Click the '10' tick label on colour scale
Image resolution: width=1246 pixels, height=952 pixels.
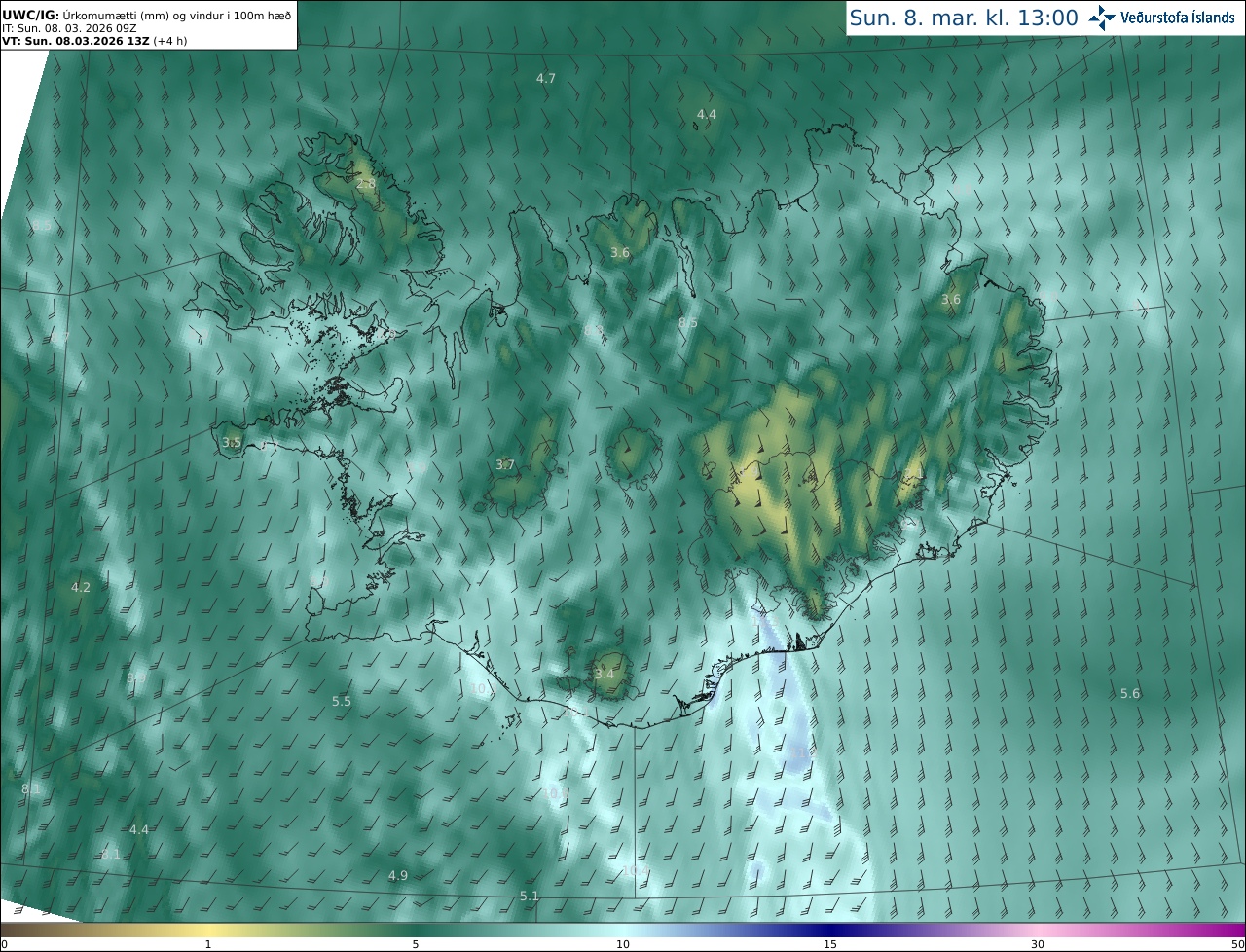coord(623,944)
